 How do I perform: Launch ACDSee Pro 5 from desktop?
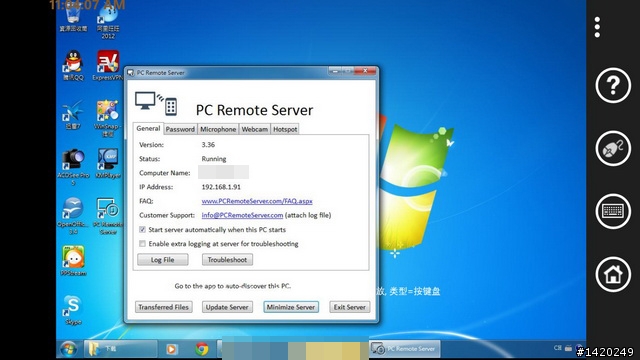[73, 167]
